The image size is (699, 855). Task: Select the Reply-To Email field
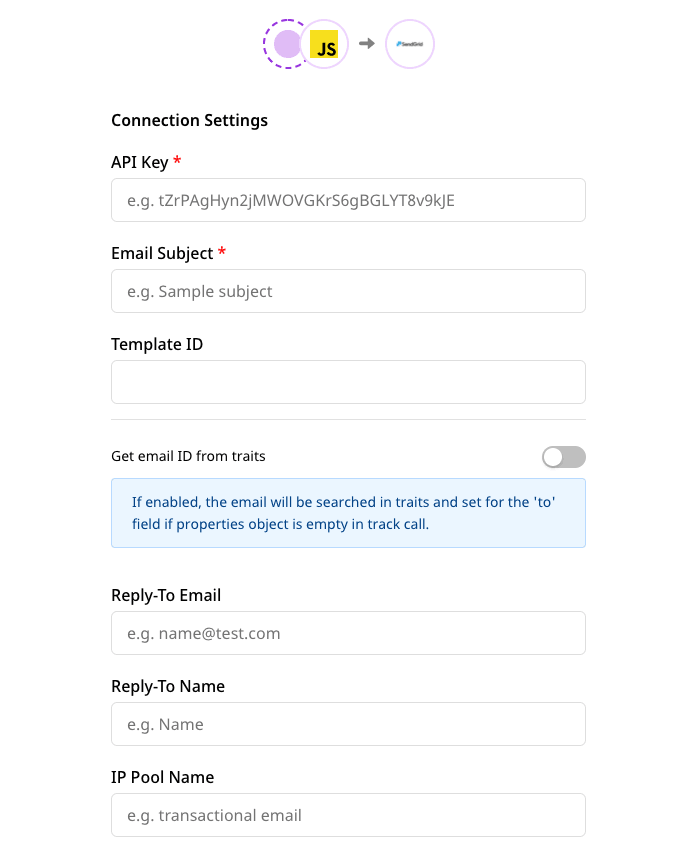[348, 633]
